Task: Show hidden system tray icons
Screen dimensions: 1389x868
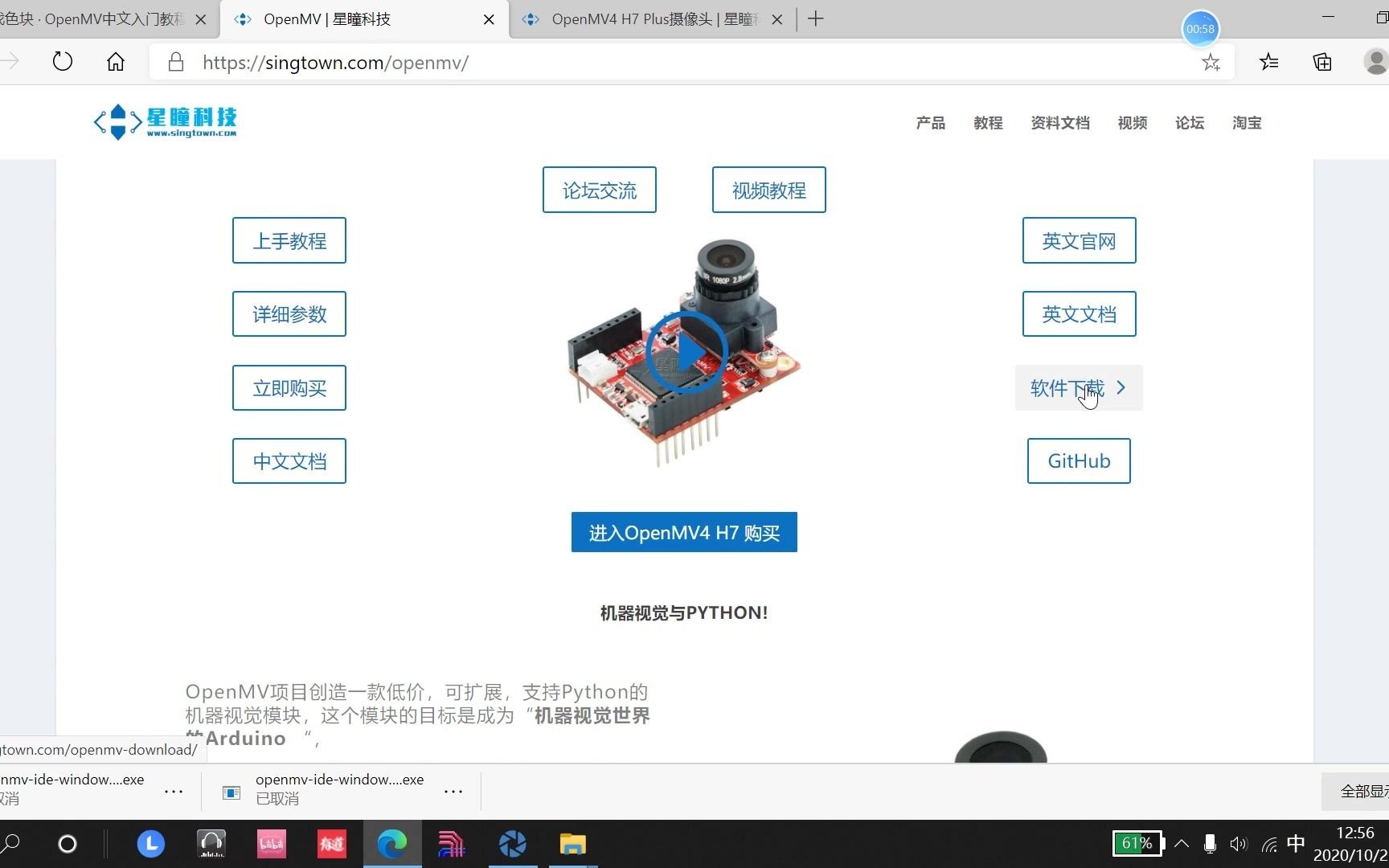Action: 1182,843
